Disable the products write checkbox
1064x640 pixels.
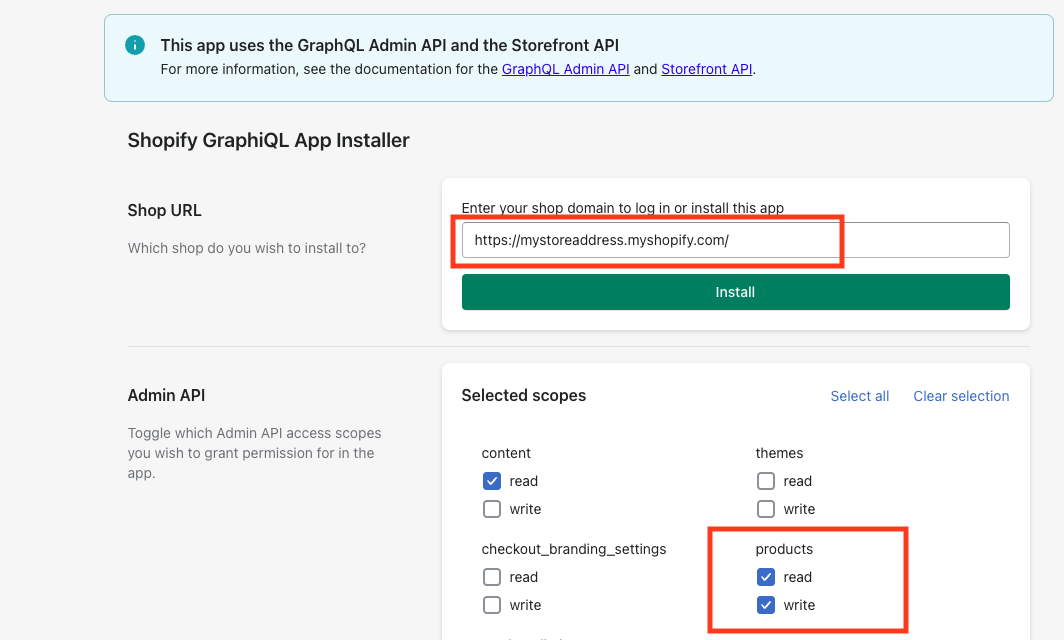(766, 605)
